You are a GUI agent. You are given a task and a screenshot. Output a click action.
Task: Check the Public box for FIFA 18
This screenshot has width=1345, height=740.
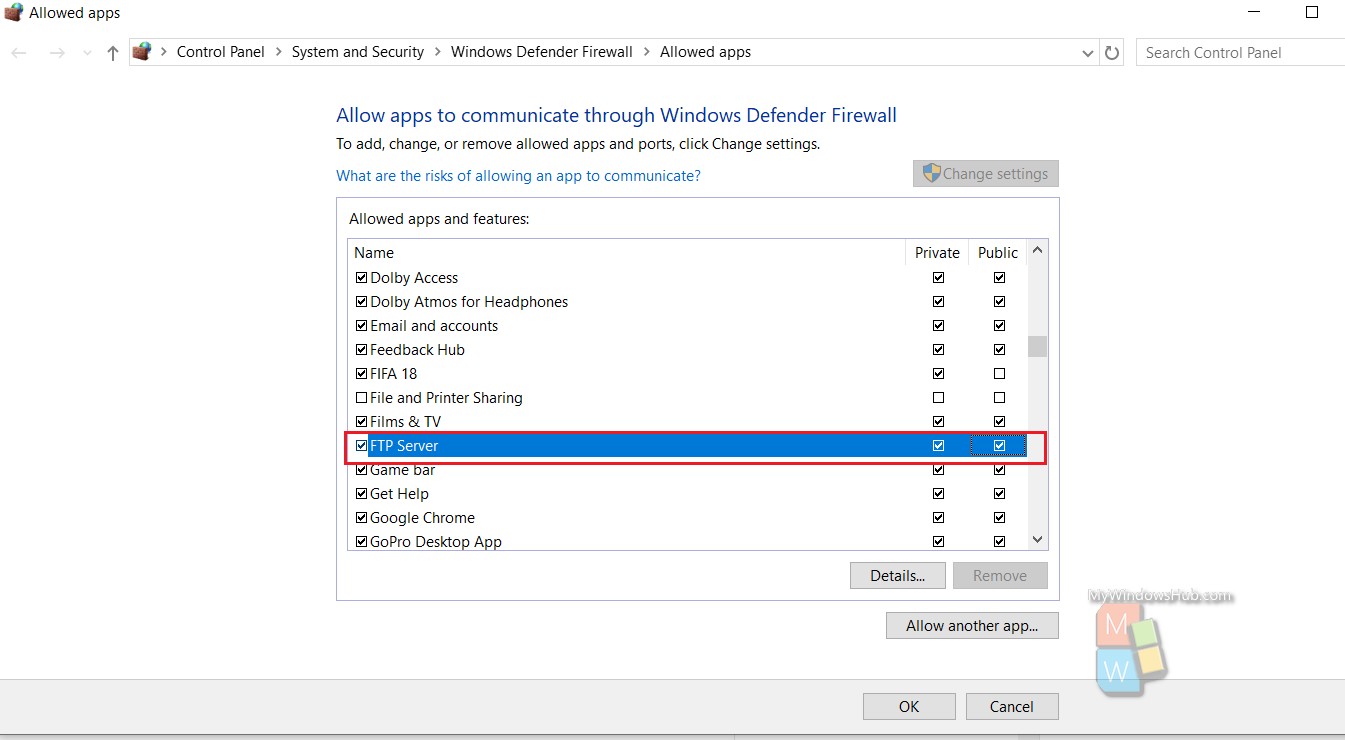pyautogui.click(x=999, y=374)
